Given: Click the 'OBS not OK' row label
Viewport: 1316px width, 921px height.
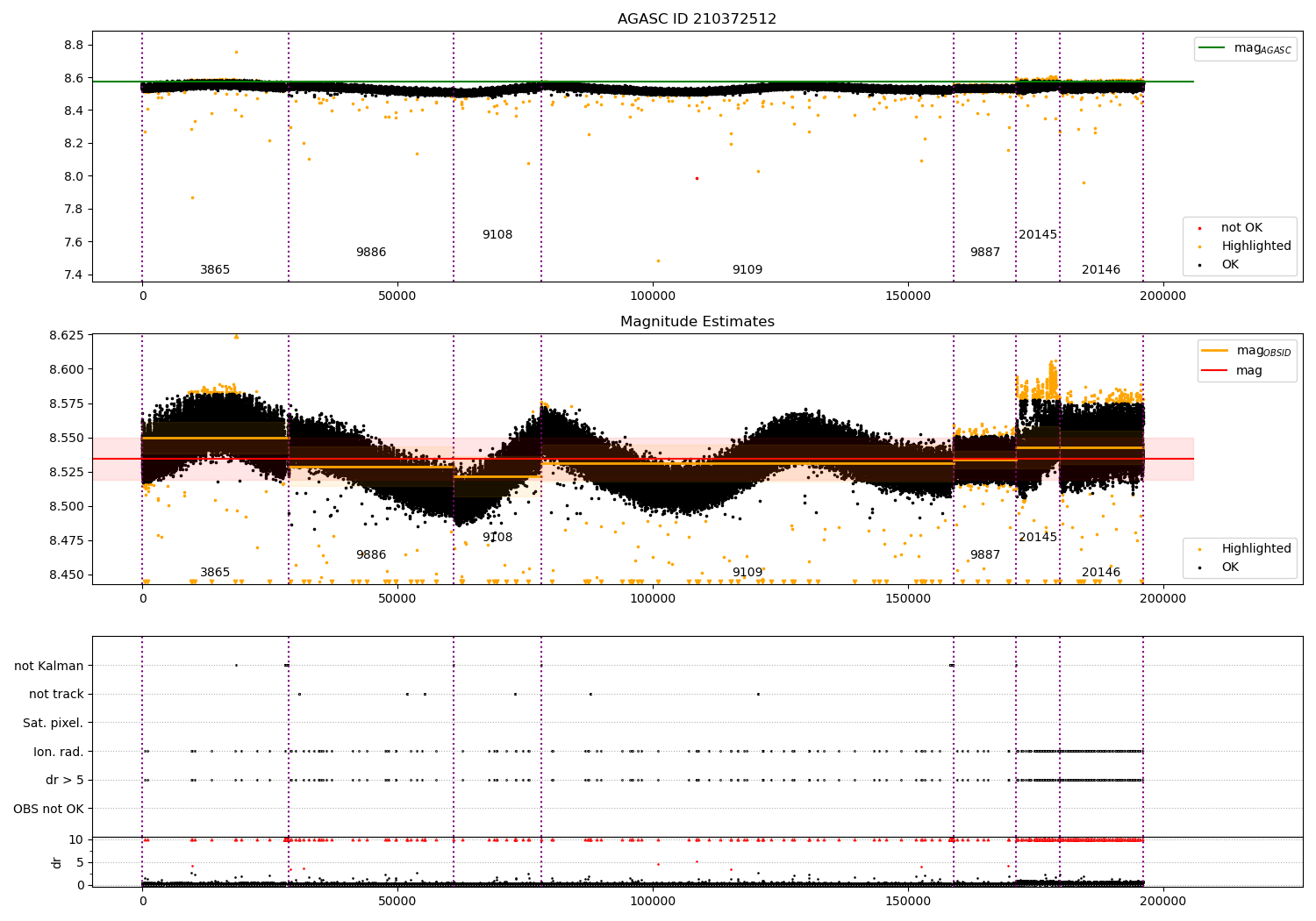Looking at the screenshot, I should pyautogui.click(x=48, y=809).
